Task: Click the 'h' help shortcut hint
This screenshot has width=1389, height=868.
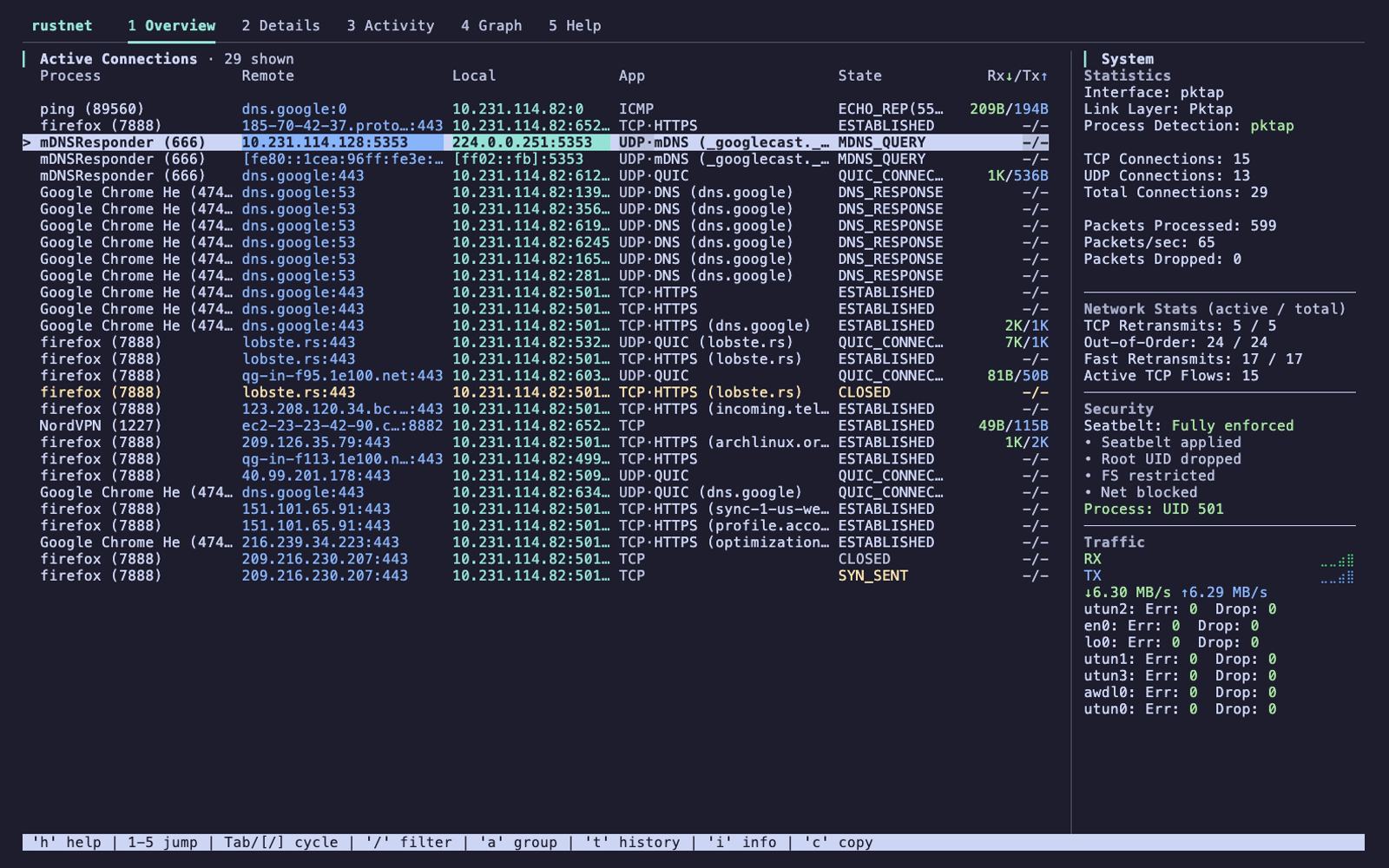Action: 66,842
